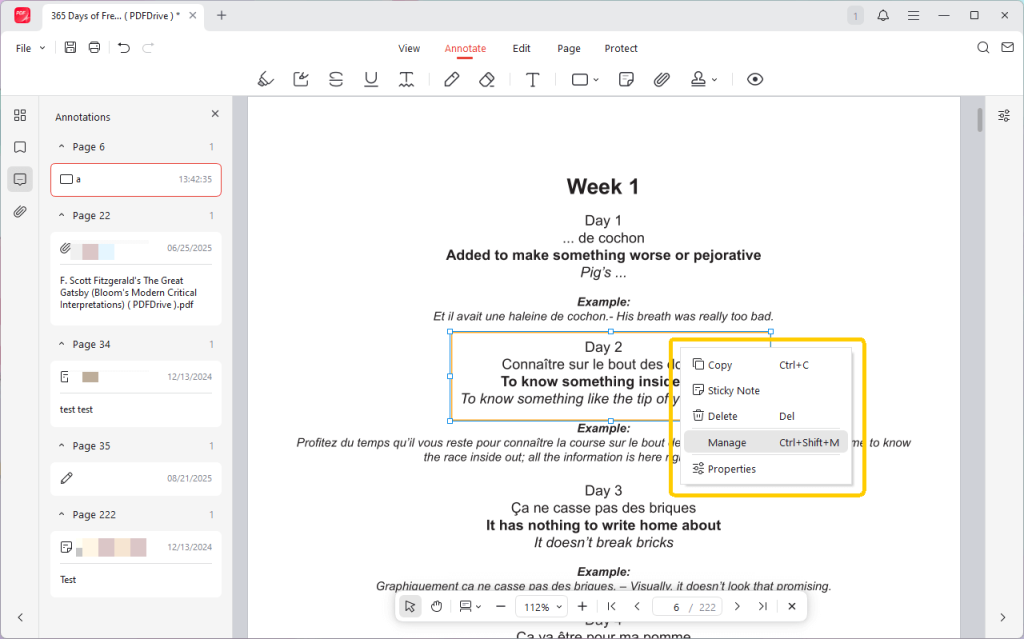1024x639 pixels.
Task: Collapse the Page 22 annotations group
Action: click(61, 216)
